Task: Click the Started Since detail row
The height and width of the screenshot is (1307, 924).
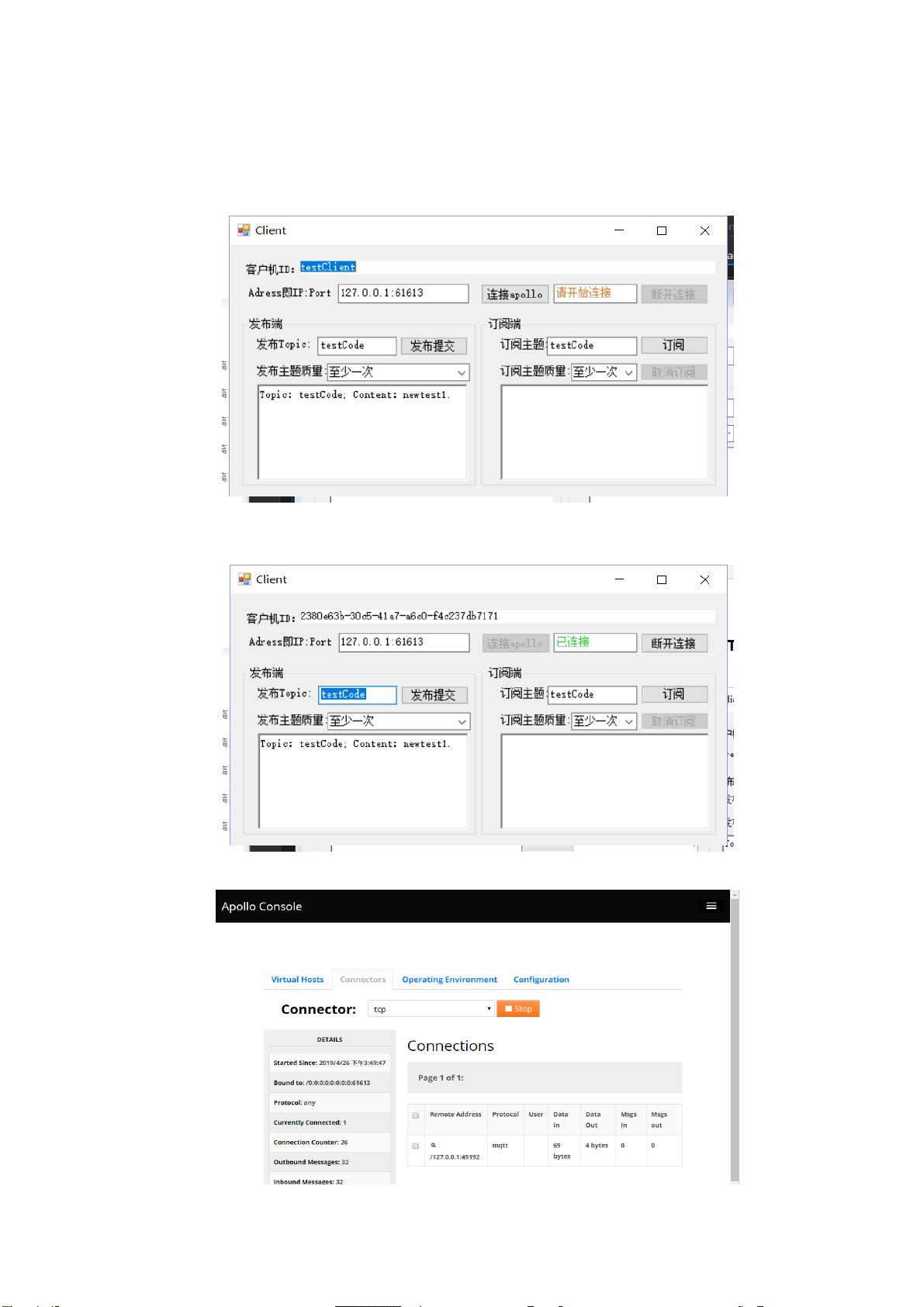Action: click(x=330, y=1063)
